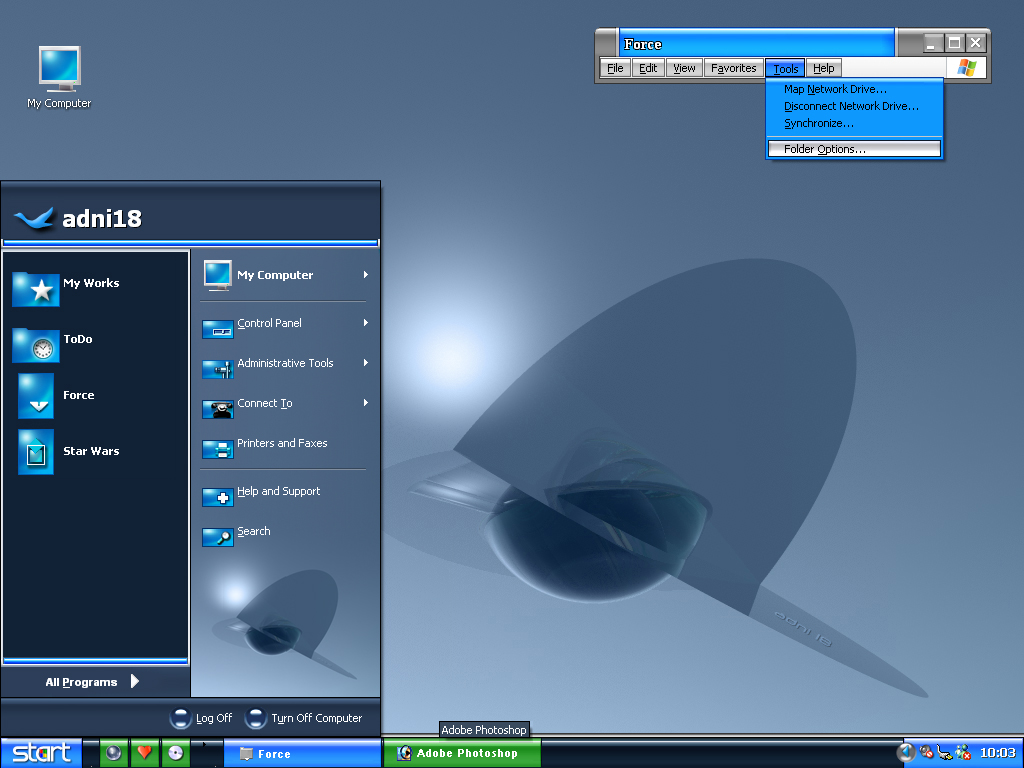Expand the All Programs arrow
Image resolution: width=1024 pixels, height=768 pixels.
point(135,681)
